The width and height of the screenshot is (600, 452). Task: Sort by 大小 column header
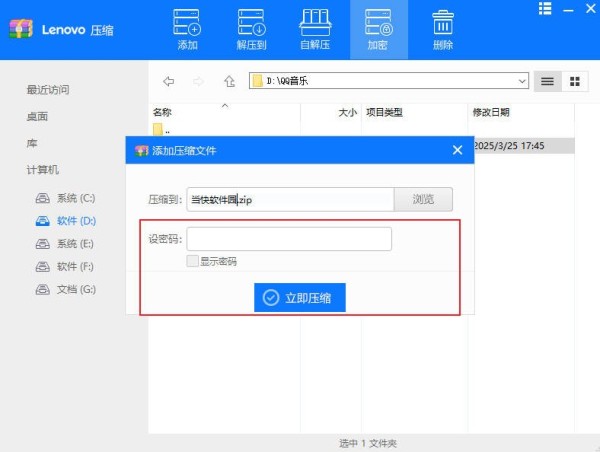click(347, 112)
